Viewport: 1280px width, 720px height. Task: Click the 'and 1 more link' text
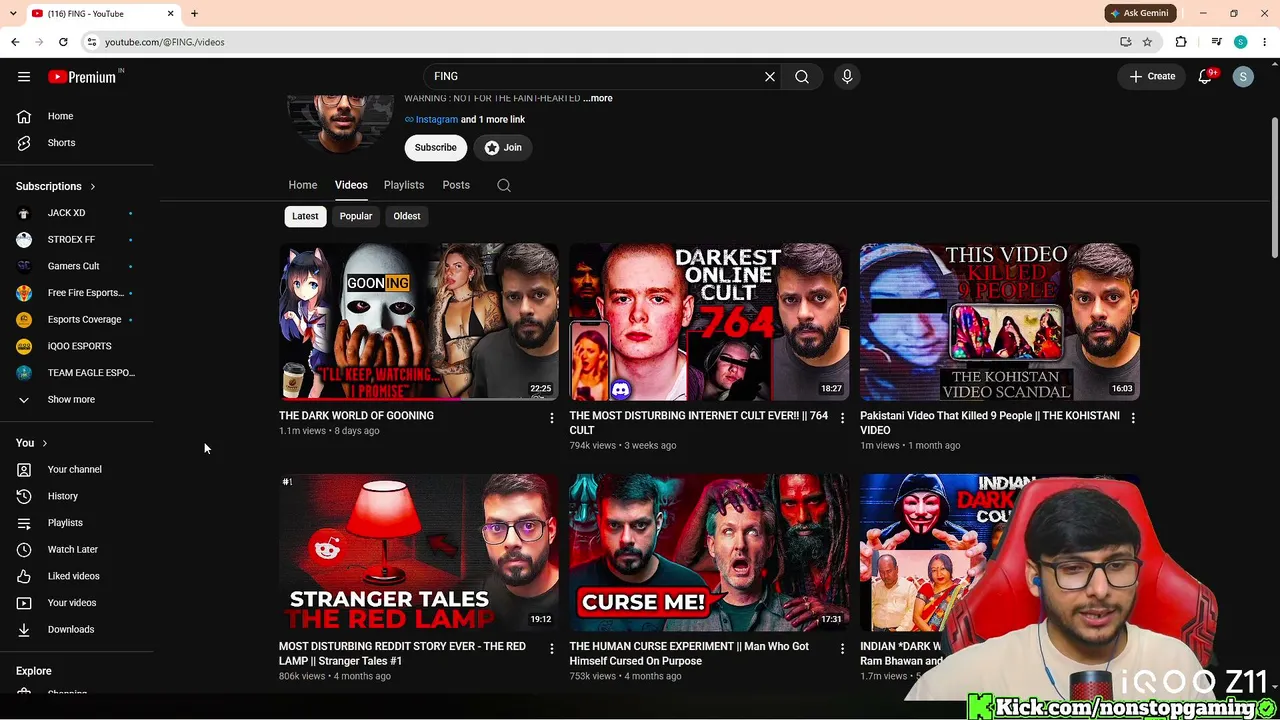click(x=493, y=120)
